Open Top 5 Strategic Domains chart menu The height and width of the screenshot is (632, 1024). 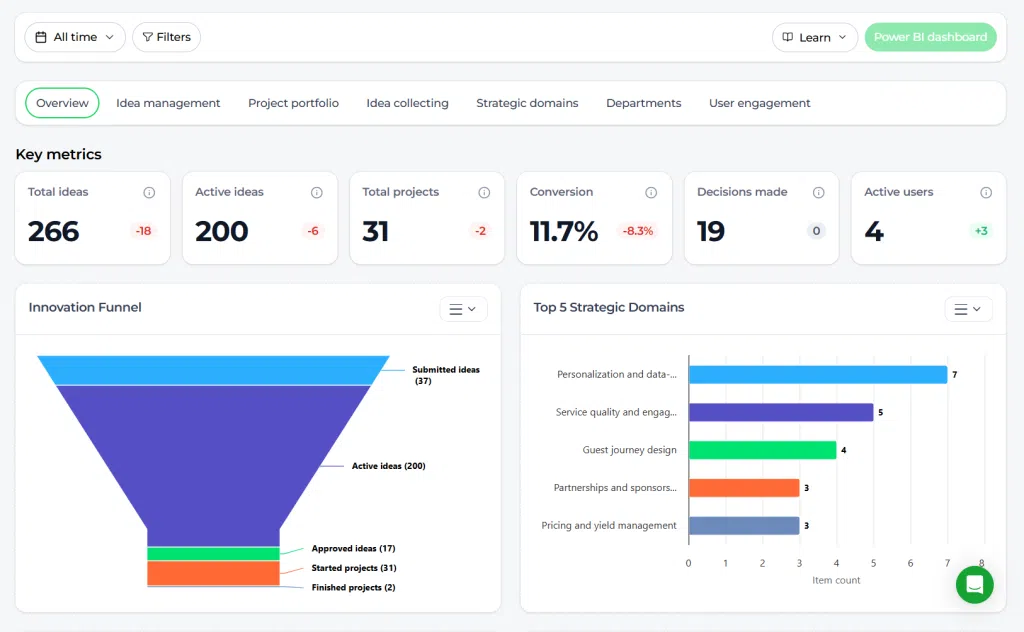[968, 309]
